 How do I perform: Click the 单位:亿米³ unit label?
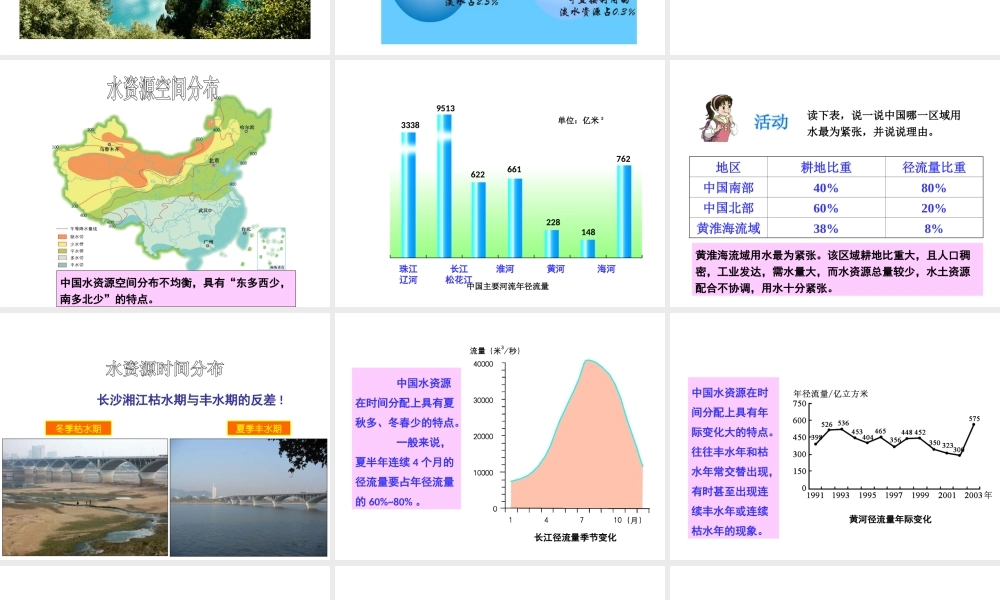point(581,120)
